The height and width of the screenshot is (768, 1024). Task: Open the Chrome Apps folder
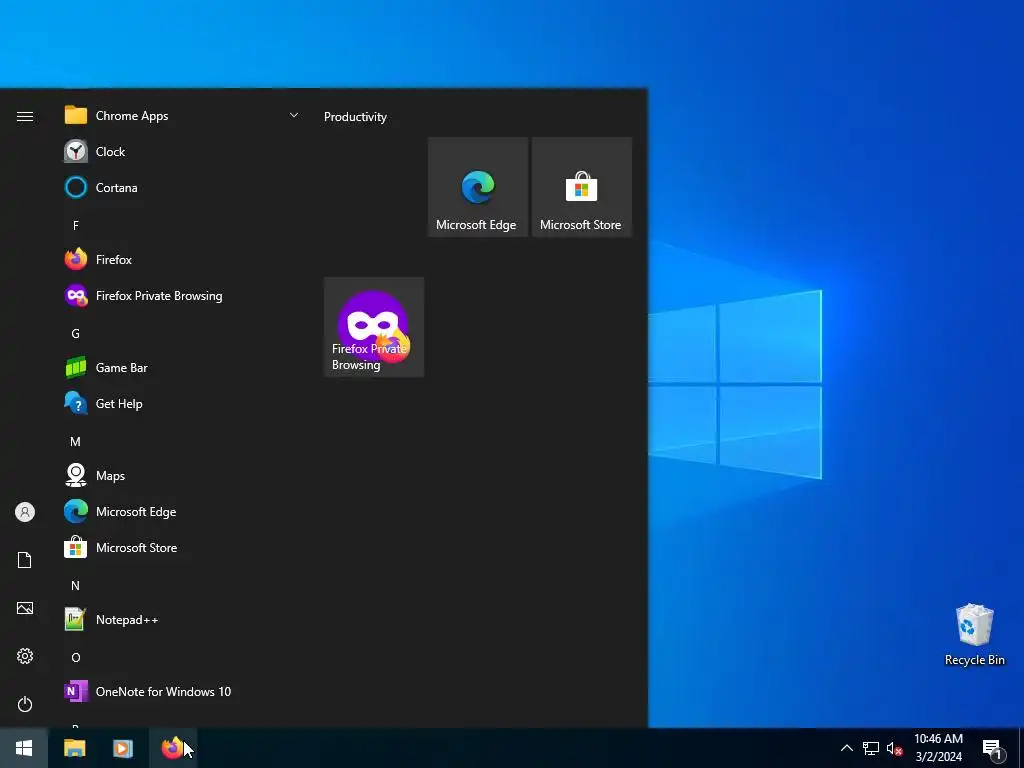coord(181,116)
